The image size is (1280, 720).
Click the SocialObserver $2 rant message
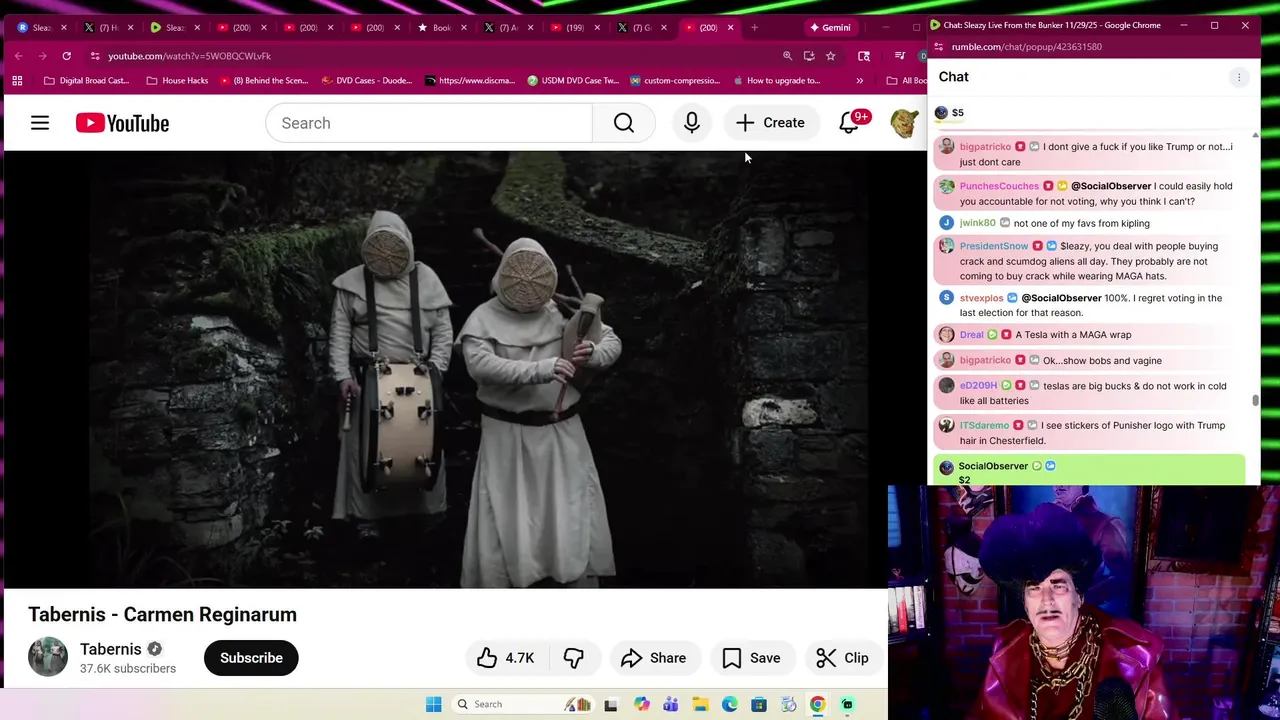click(1089, 471)
